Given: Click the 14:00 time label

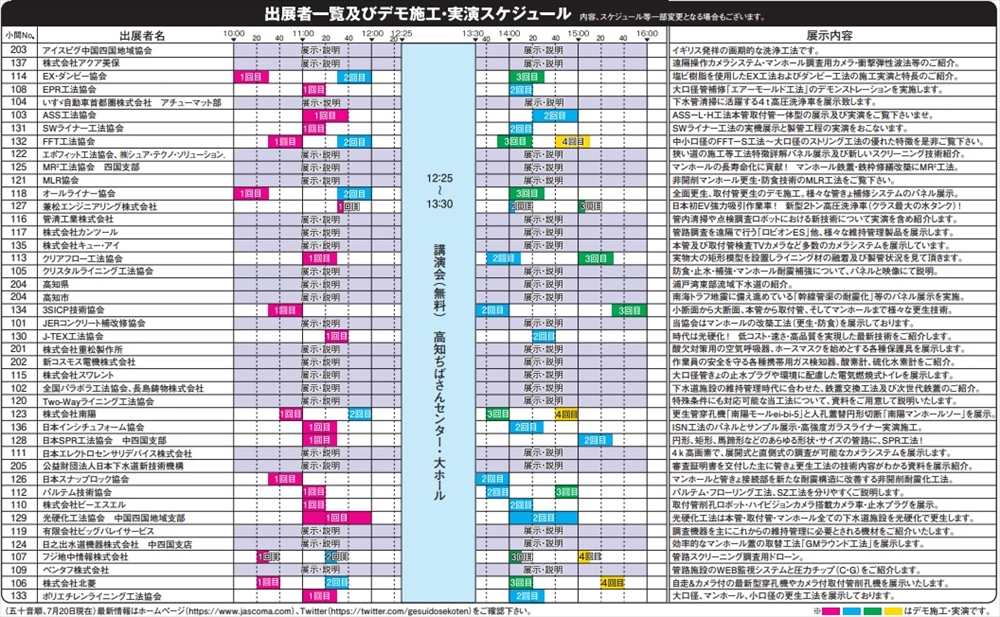Looking at the screenshot, I should coord(510,33).
